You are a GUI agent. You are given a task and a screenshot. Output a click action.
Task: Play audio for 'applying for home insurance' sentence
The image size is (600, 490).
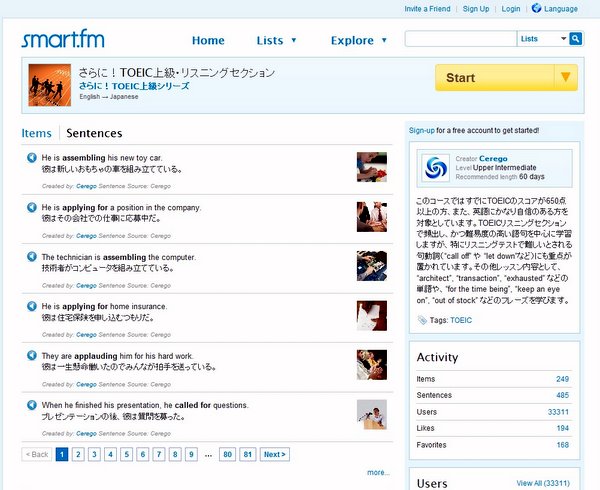(32, 306)
